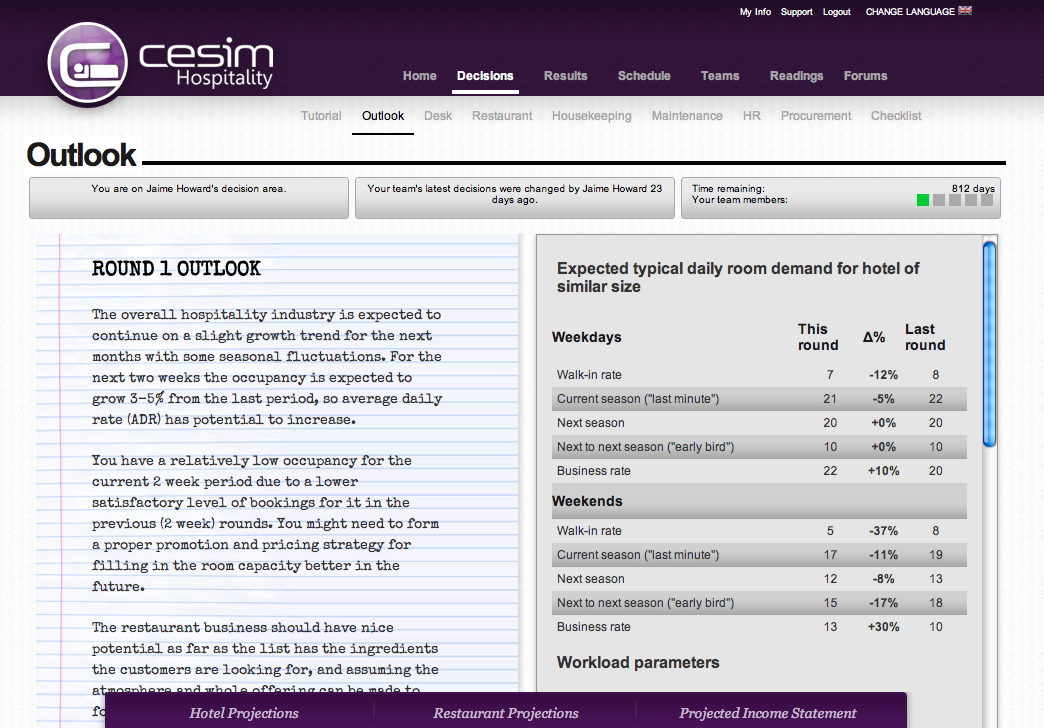
Task: Switch to the Maintenance tab
Action: (x=686, y=116)
